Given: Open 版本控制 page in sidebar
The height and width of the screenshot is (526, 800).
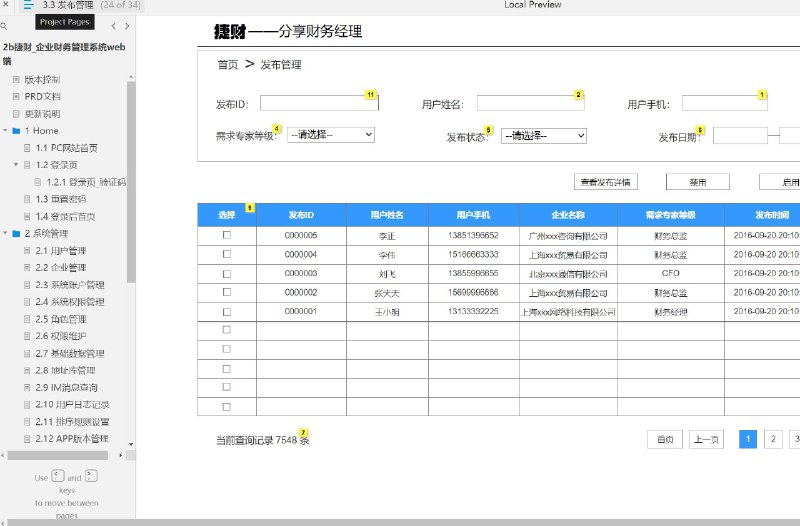Looking at the screenshot, I should pyautogui.click(x=42, y=79).
